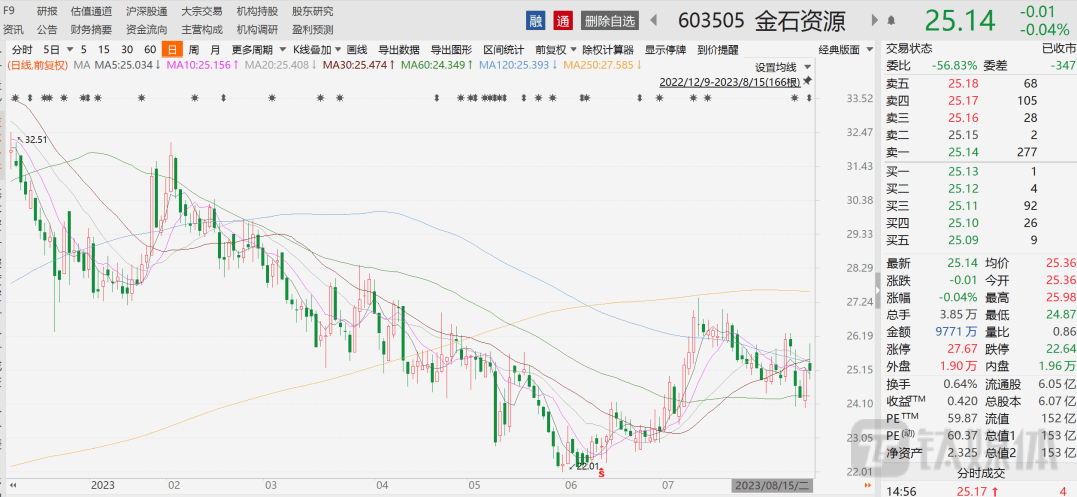Open the K线叠加 overlay dropdown
The width and height of the screenshot is (1077, 497).
(x=316, y=49)
